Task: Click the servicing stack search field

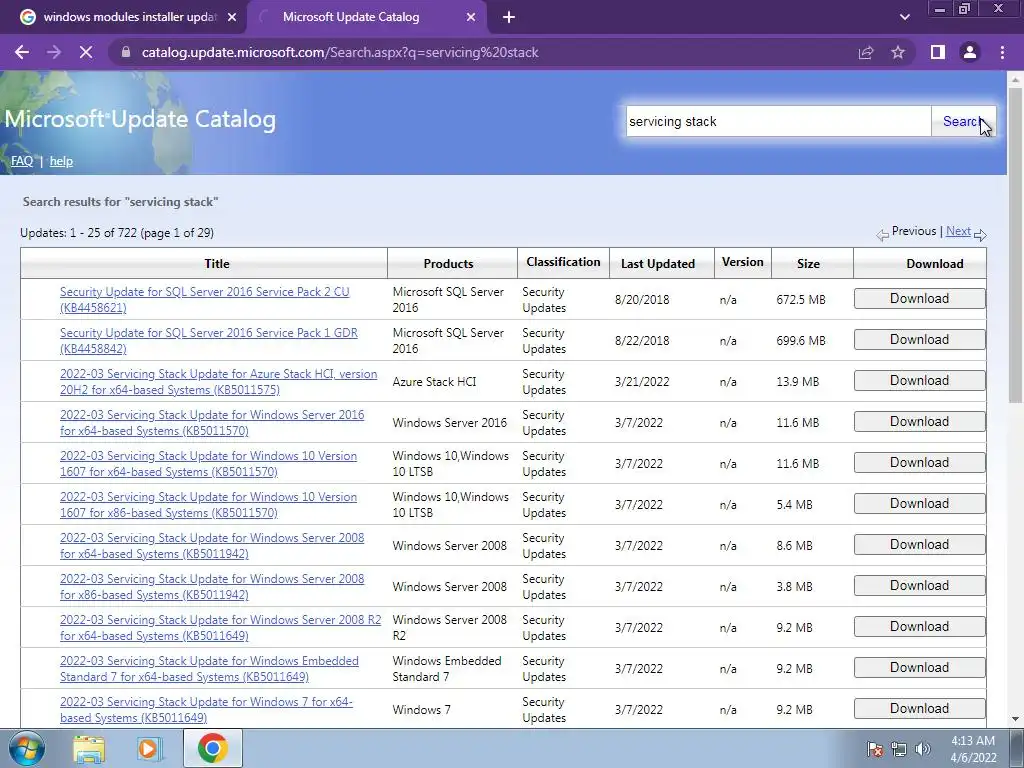Action: click(778, 121)
